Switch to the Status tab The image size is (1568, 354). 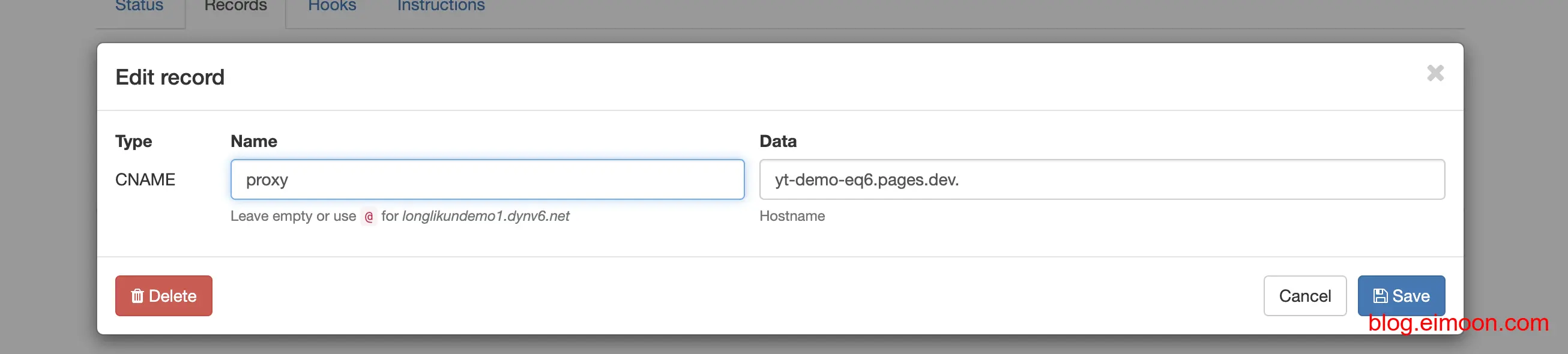139,6
